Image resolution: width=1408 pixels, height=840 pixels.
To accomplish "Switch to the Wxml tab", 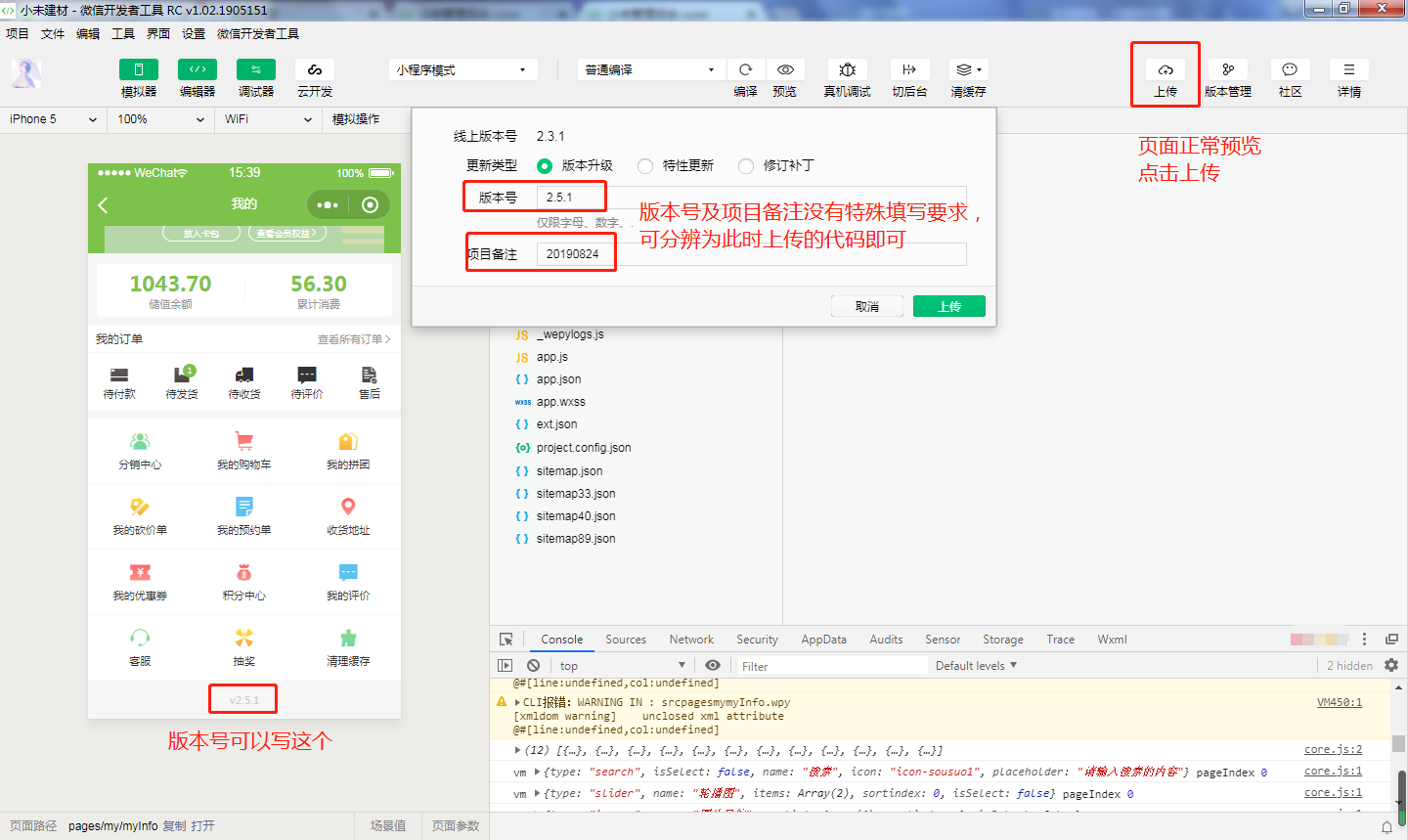I will [x=1112, y=640].
